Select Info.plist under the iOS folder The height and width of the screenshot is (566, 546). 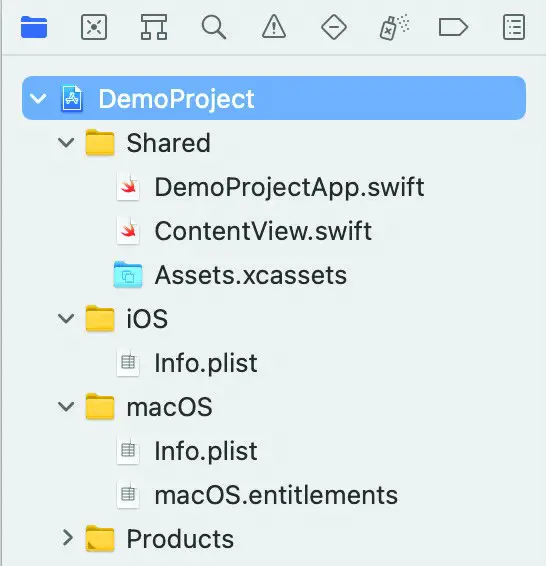[187, 363]
